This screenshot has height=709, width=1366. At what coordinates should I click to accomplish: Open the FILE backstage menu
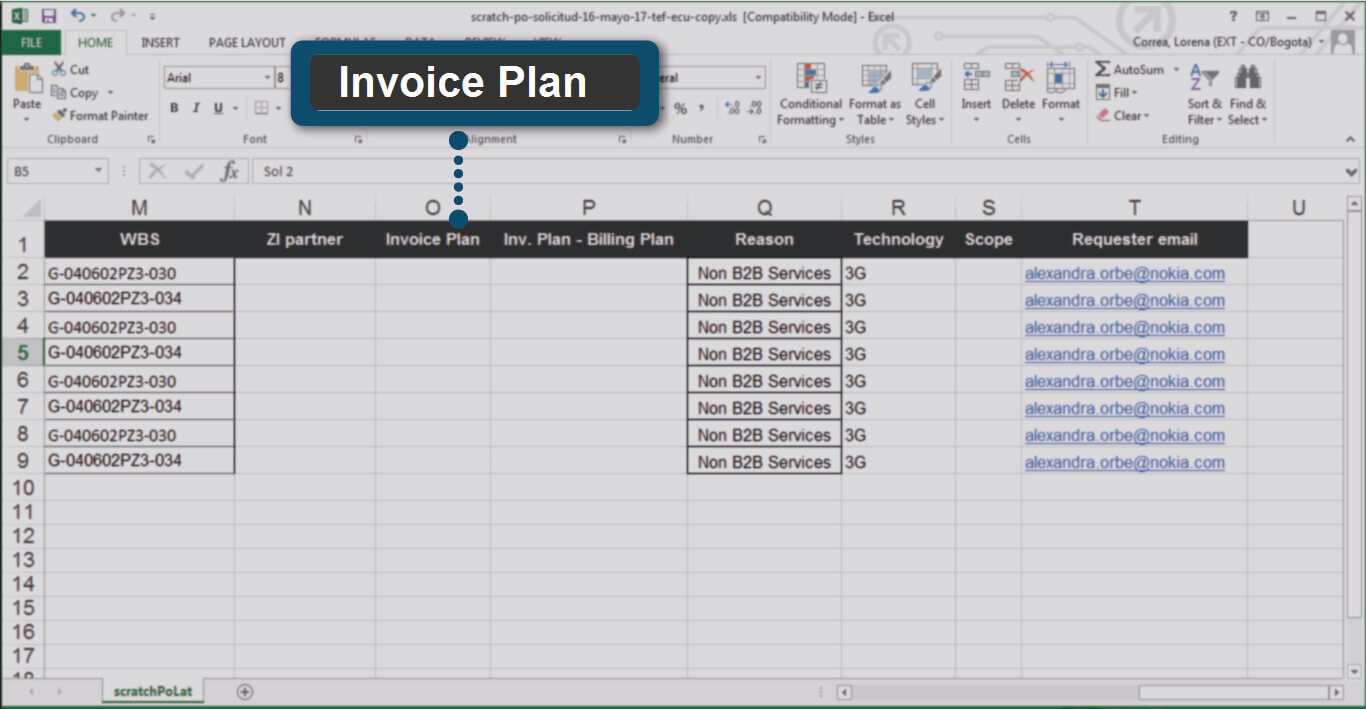tap(31, 43)
